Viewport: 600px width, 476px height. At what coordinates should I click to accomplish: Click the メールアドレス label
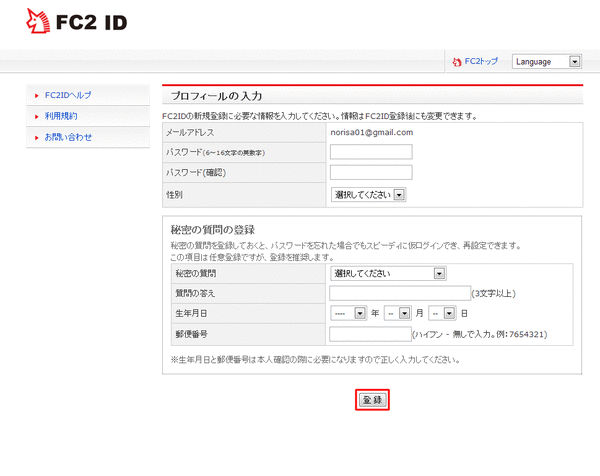point(190,132)
